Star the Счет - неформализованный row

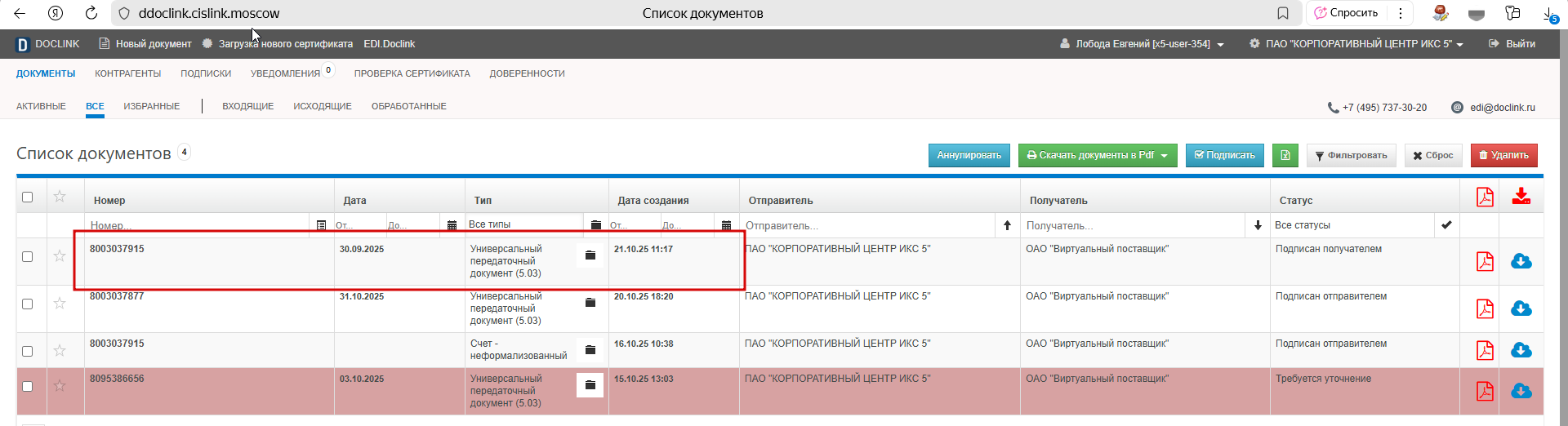click(60, 350)
